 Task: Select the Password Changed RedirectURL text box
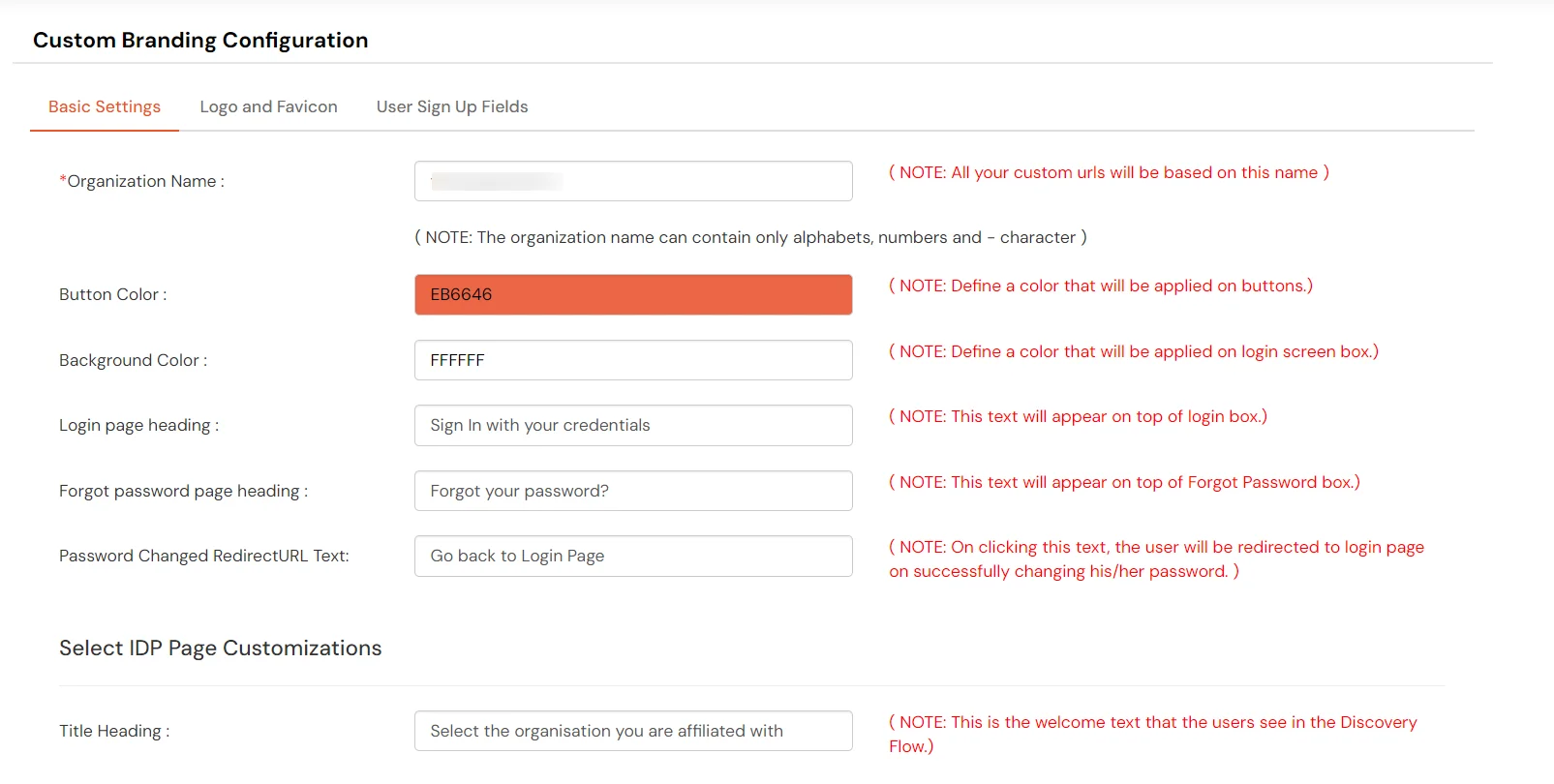632,556
